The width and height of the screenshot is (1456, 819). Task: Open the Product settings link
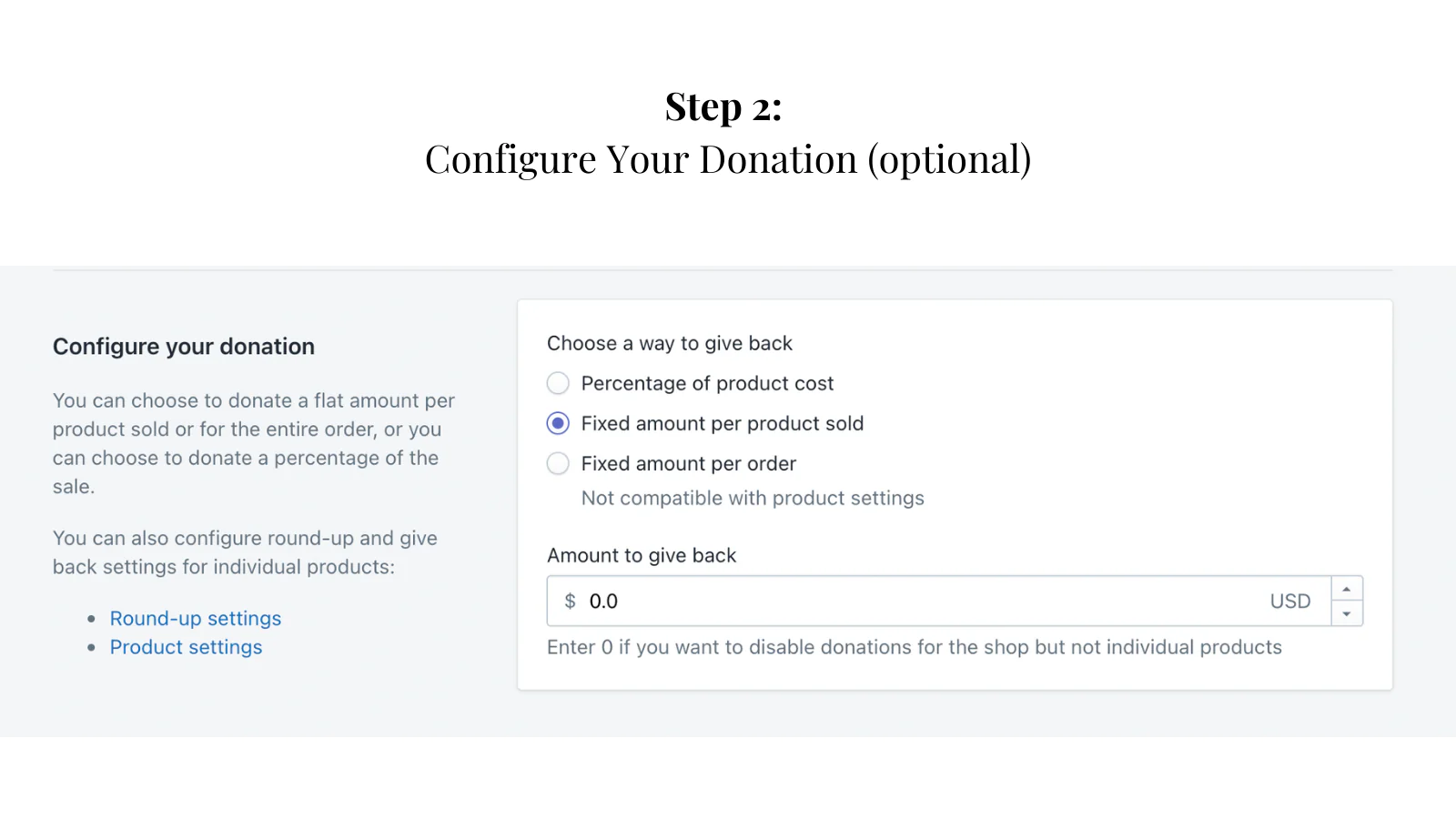(x=186, y=647)
